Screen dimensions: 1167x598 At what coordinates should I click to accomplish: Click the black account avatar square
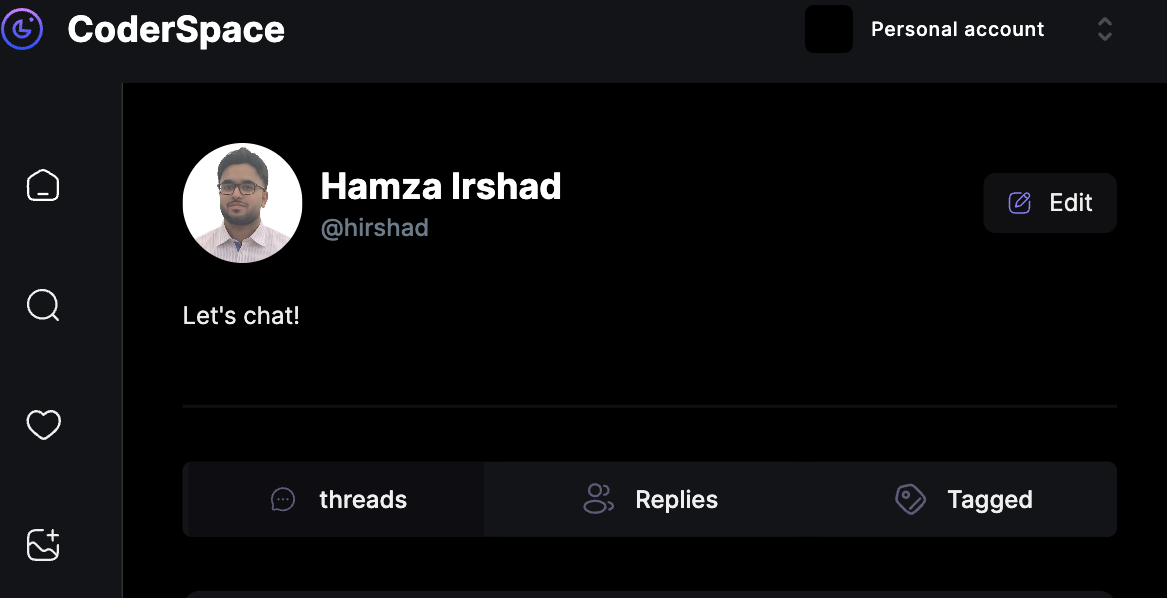click(829, 29)
